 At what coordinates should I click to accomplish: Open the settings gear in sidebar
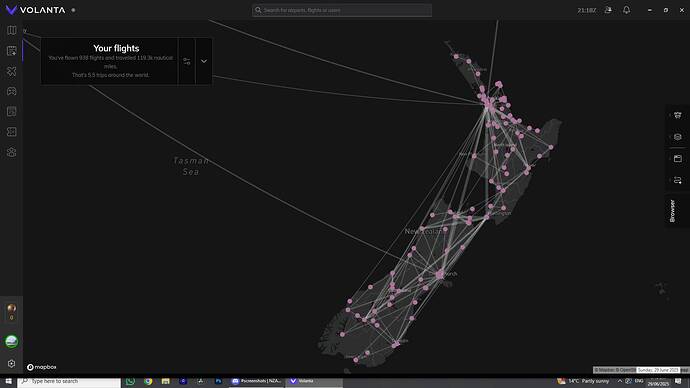pyautogui.click(x=11, y=364)
